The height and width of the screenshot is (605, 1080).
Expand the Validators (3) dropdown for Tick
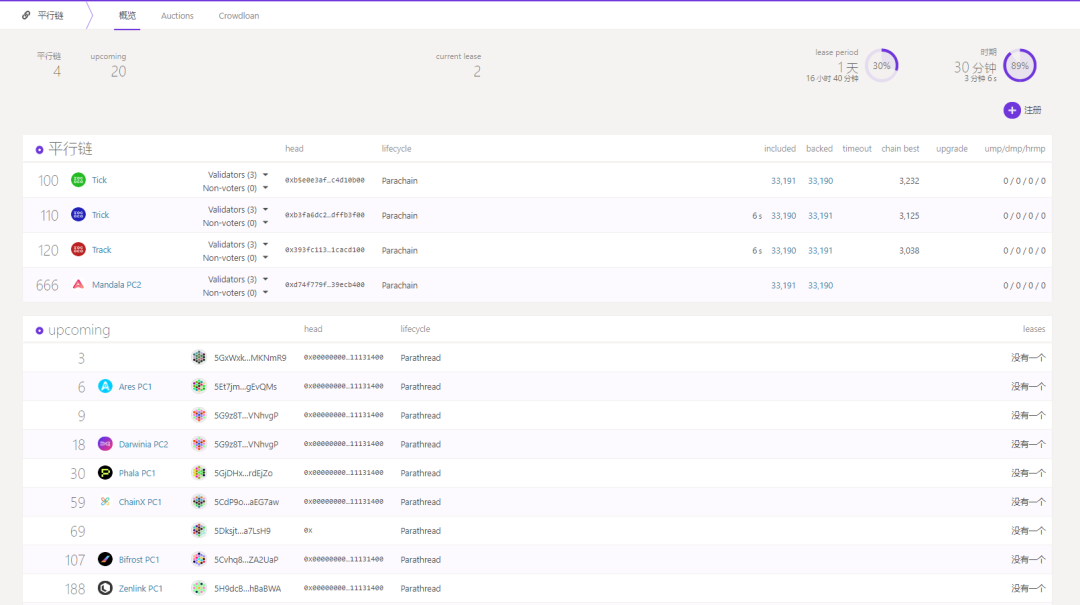265,175
